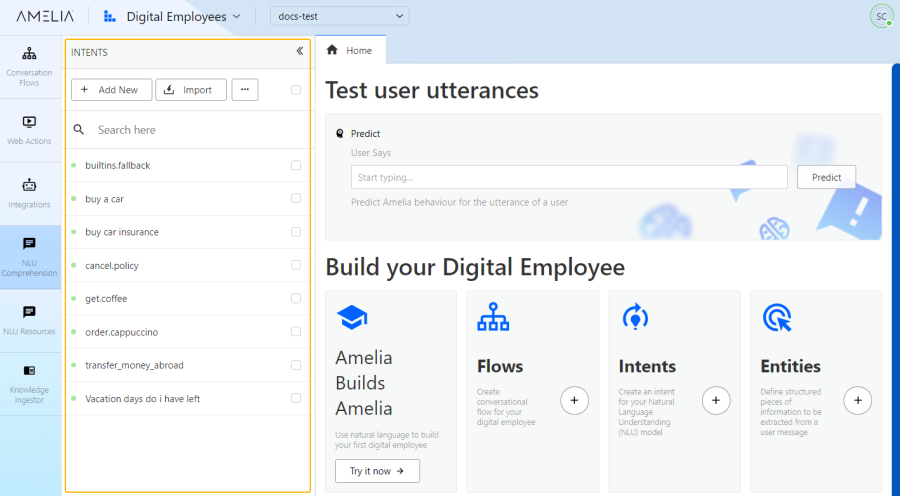
Task: Switch to the Home tab
Action: coord(350,51)
